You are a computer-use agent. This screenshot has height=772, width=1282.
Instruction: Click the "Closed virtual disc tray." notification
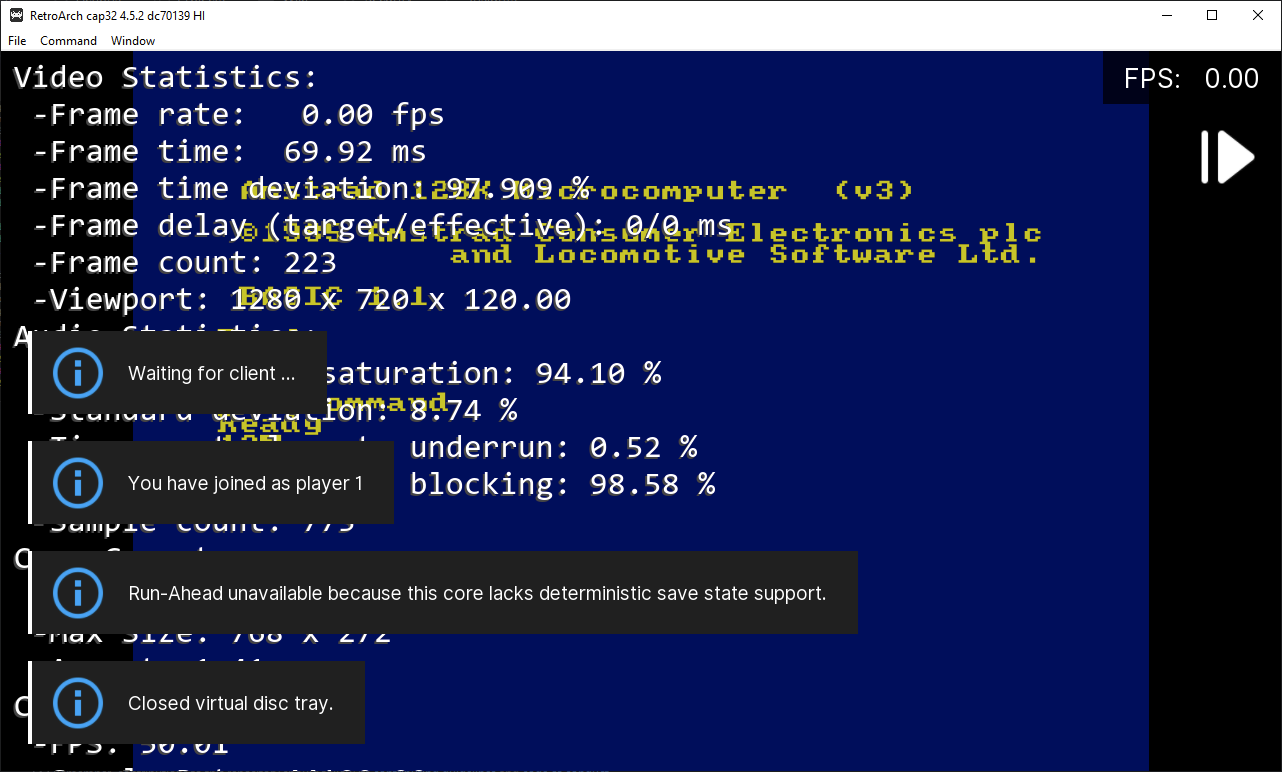coord(230,702)
